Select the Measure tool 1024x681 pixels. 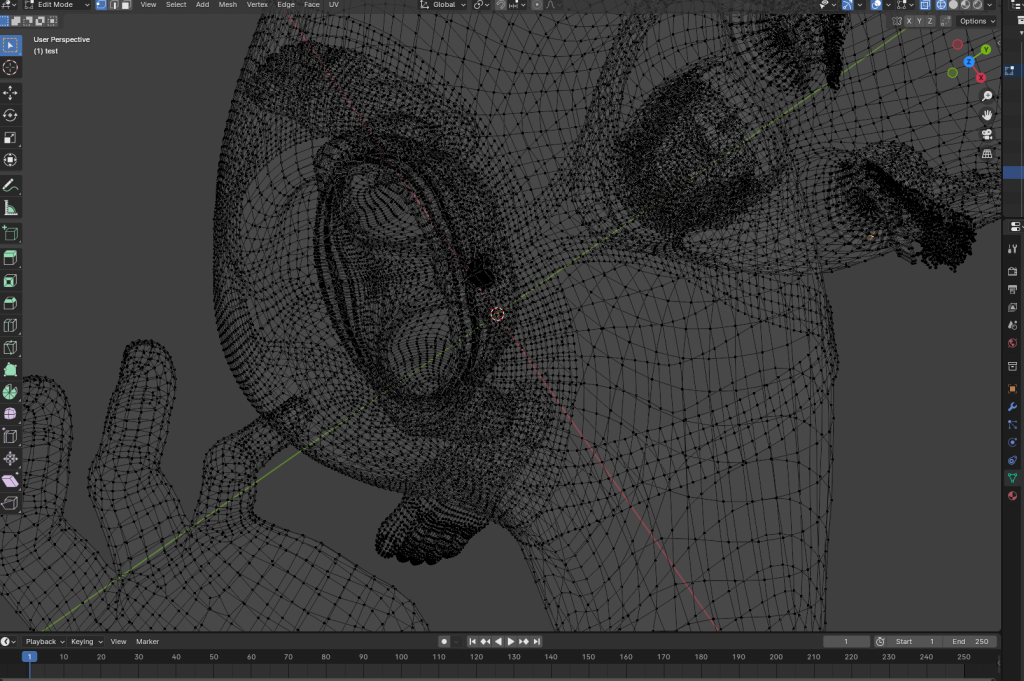click(10, 208)
